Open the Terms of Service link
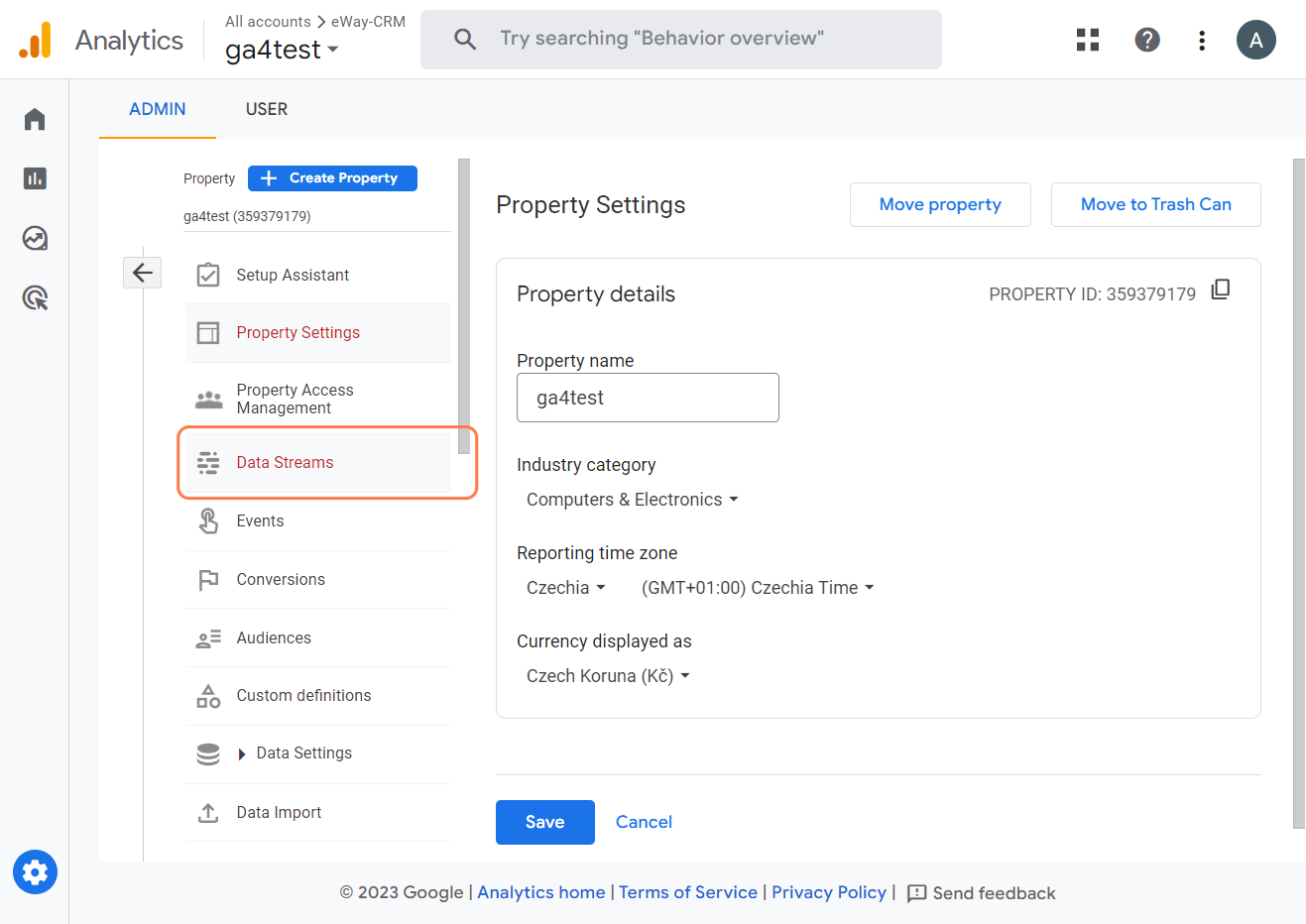1306x924 pixels. click(x=688, y=892)
